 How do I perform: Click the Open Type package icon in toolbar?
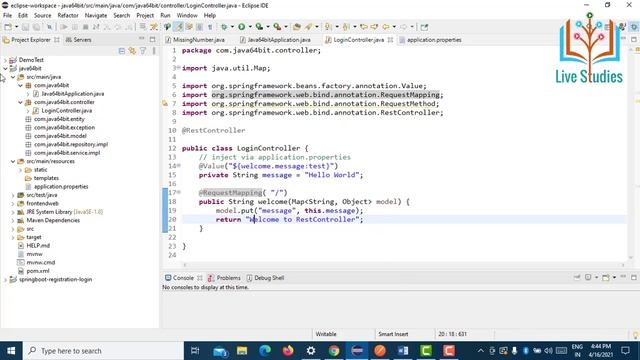tap(297, 27)
